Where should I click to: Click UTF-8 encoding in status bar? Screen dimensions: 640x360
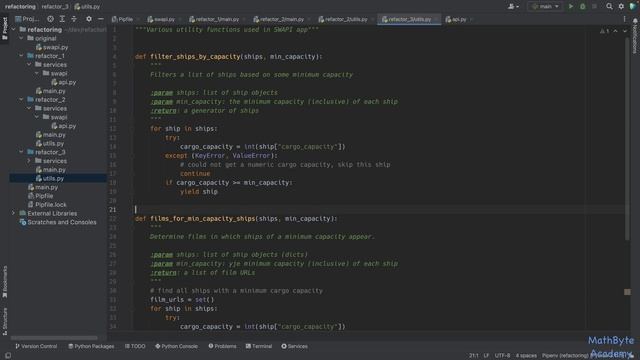(x=502, y=356)
